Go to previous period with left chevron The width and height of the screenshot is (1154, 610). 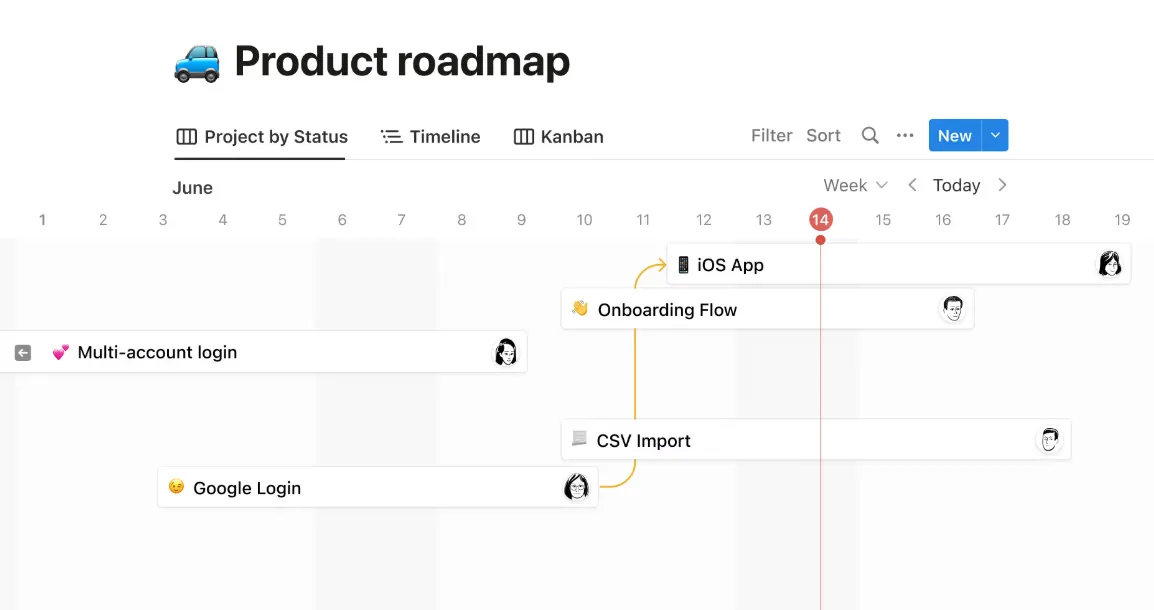click(x=912, y=185)
